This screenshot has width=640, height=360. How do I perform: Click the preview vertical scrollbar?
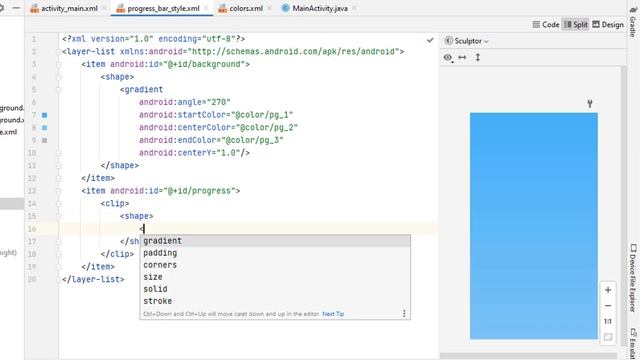[x=623, y=206]
